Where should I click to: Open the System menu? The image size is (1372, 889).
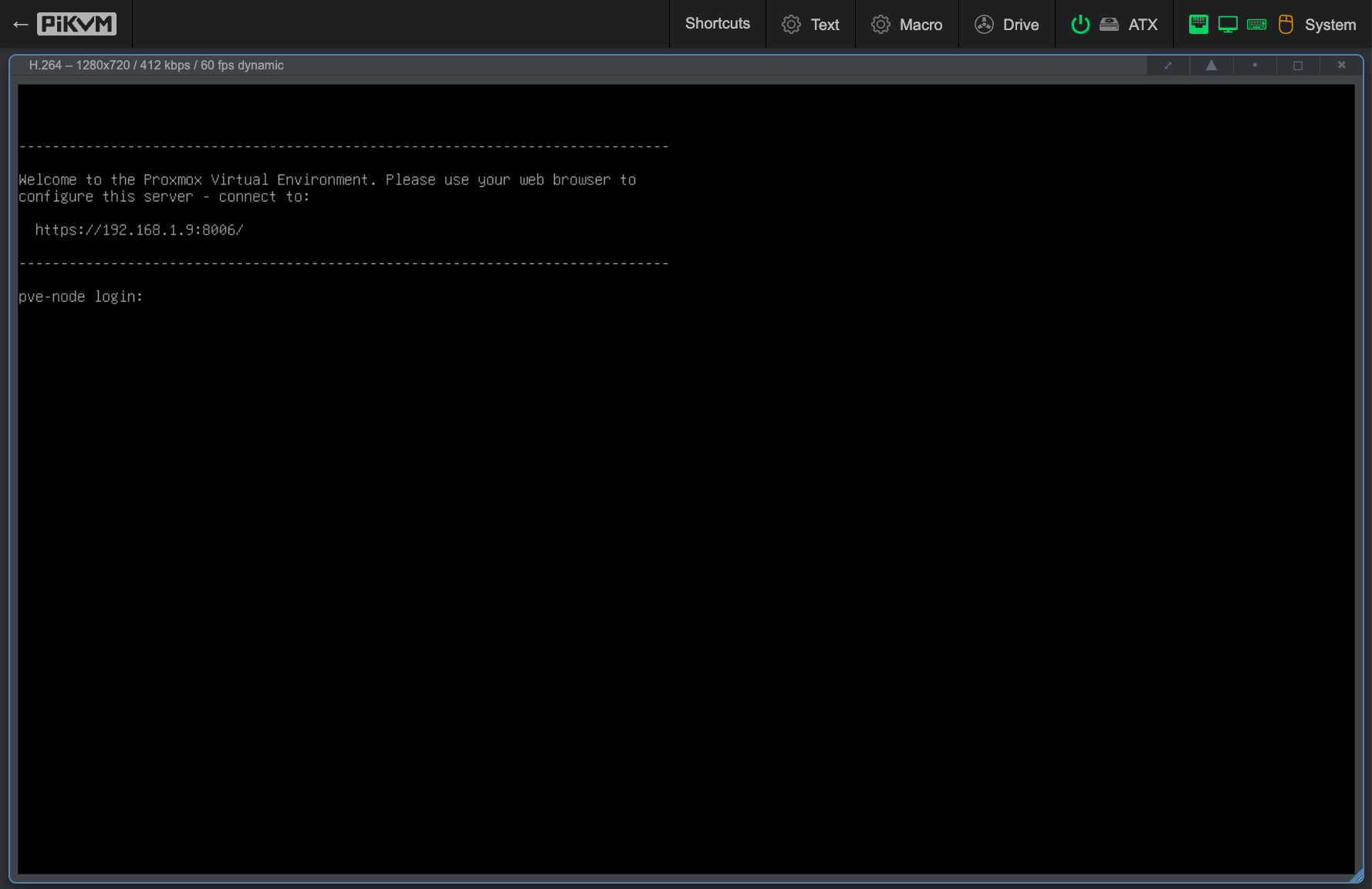tap(1272, 24)
